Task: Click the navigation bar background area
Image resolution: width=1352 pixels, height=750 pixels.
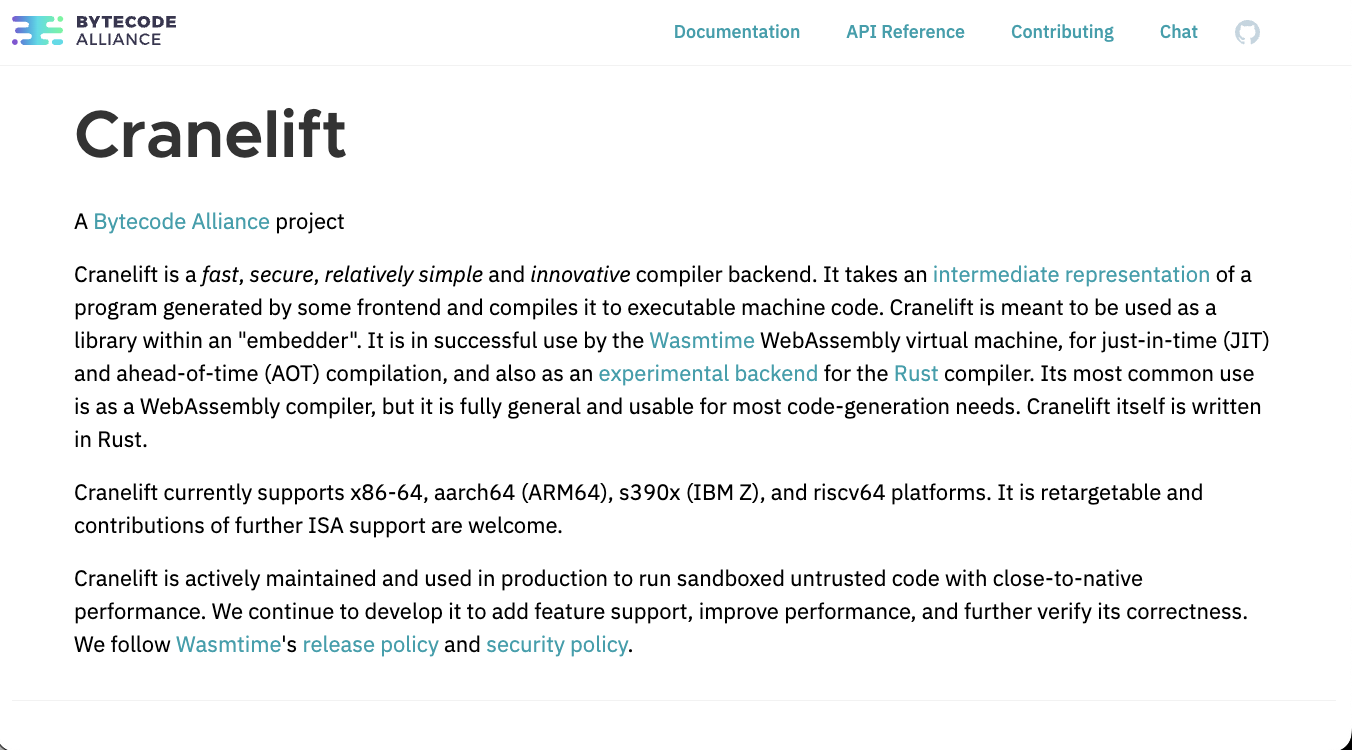Action: click(450, 31)
